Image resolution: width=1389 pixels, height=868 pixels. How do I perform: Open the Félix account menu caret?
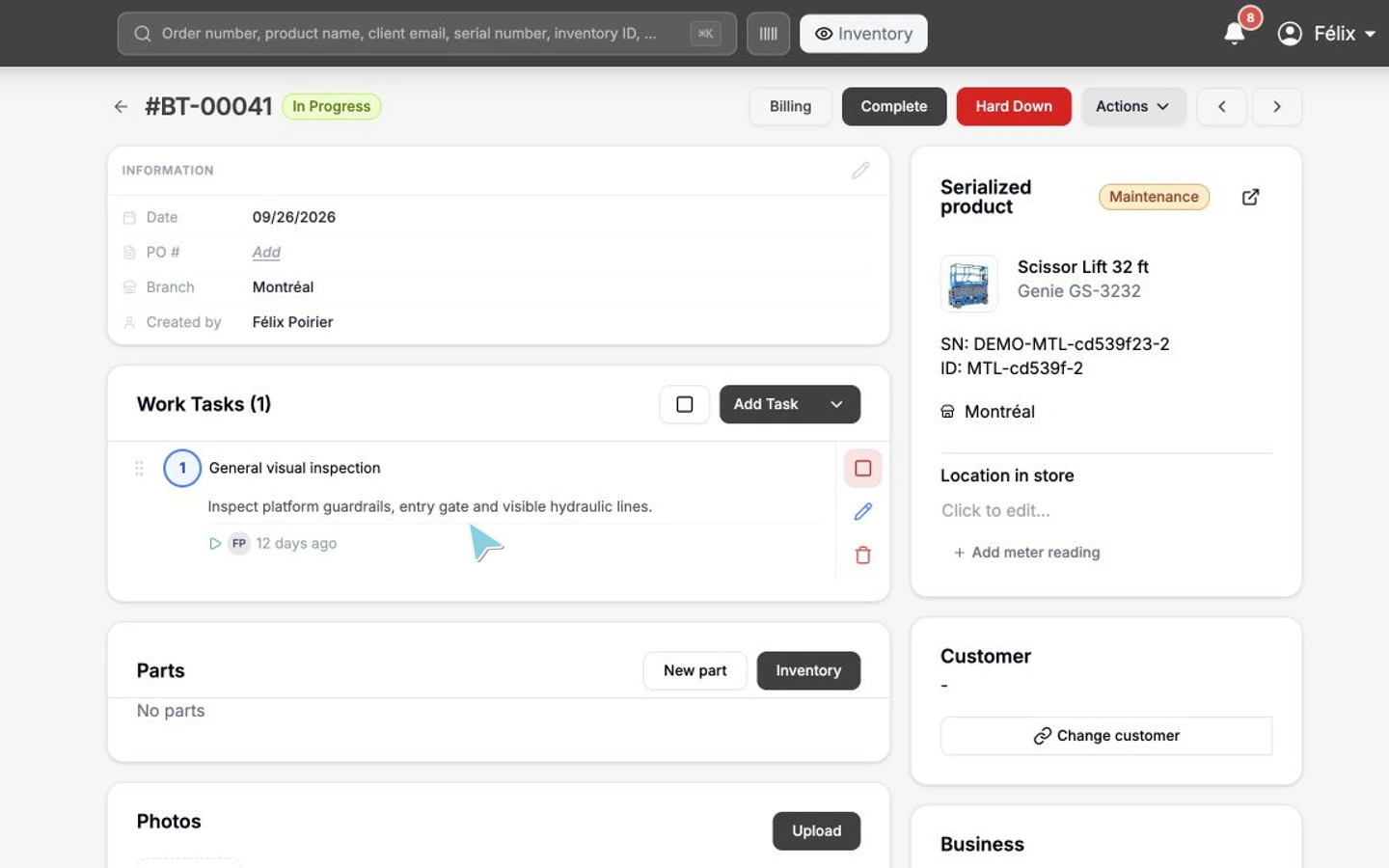[x=1370, y=34]
